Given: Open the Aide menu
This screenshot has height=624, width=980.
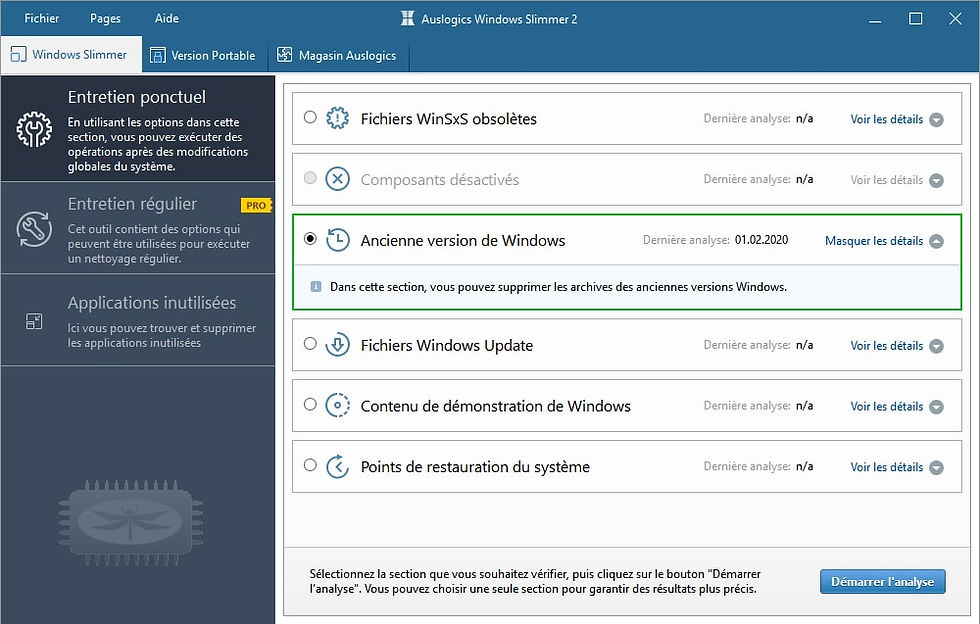Looking at the screenshot, I should point(167,18).
